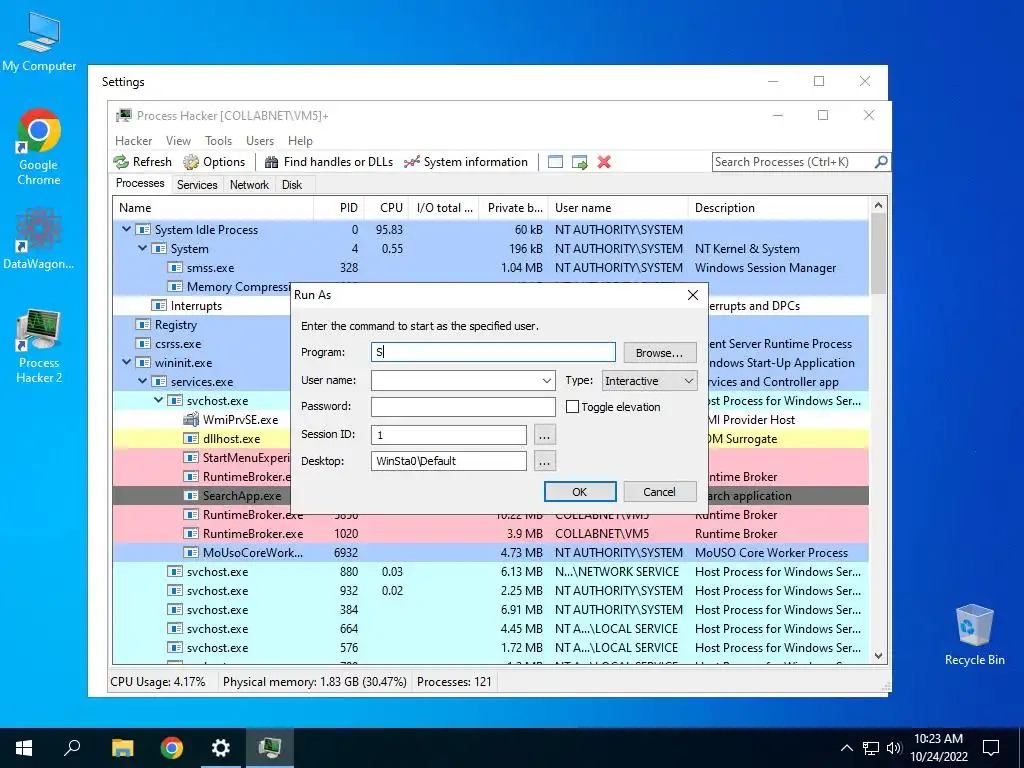Image resolution: width=1024 pixels, height=768 pixels.
Task: Collapse the wininit.exe node
Action: pos(126,362)
